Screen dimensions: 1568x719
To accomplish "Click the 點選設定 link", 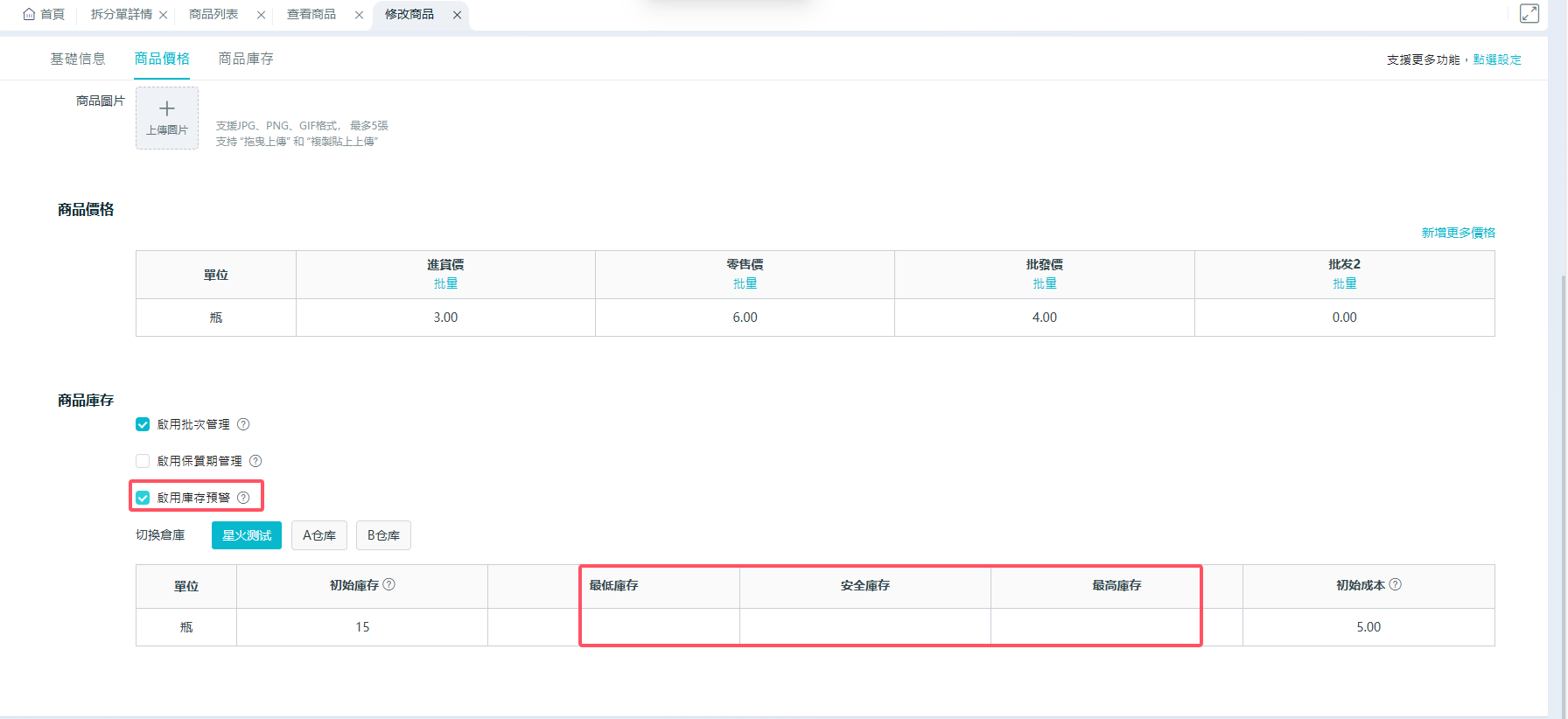I will tap(1497, 59).
